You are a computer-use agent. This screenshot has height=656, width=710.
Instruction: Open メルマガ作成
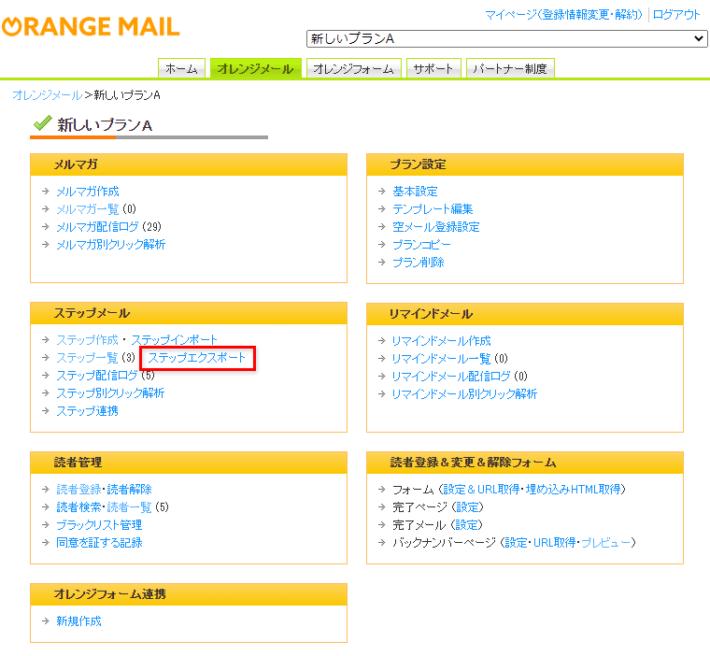[88, 192]
